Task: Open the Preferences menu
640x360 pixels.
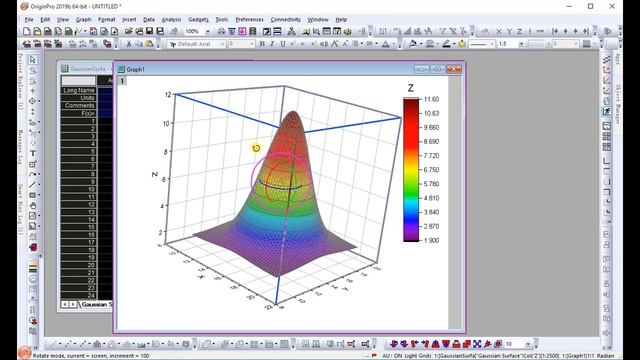Action: coord(249,19)
